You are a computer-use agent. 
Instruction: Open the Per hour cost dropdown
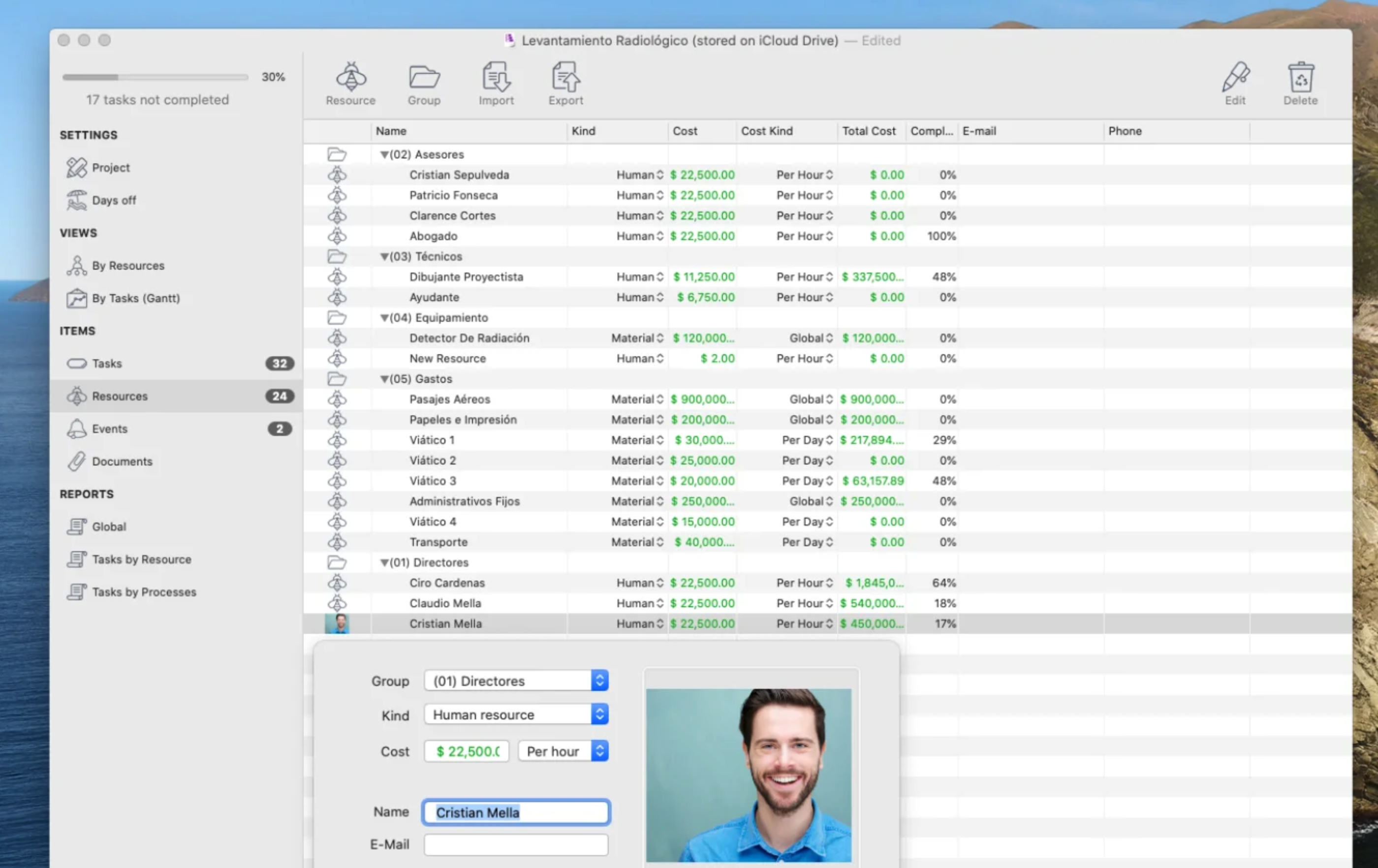click(x=563, y=751)
